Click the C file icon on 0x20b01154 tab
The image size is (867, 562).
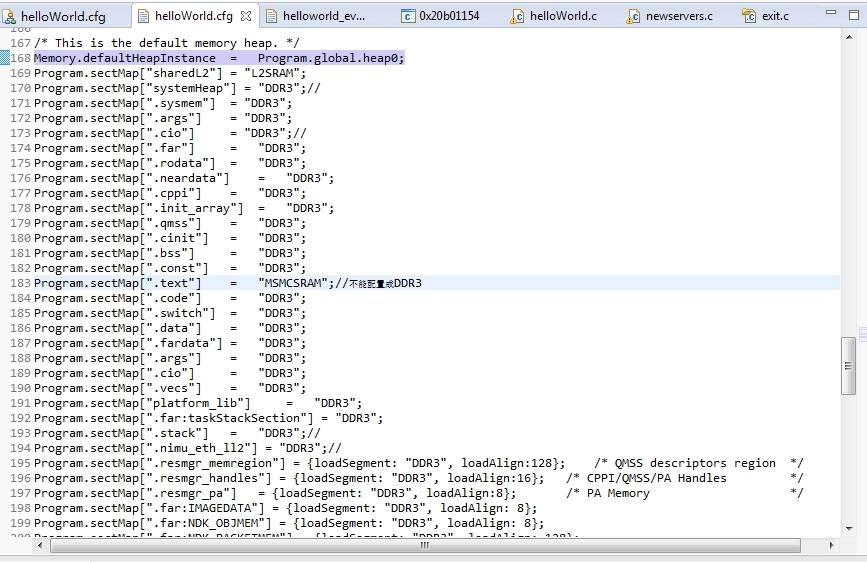pyautogui.click(x=408, y=17)
